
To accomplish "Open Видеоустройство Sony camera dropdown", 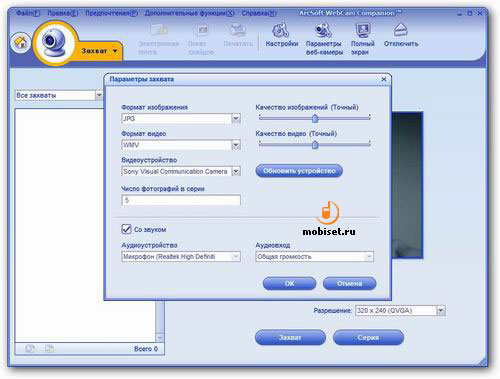I will 236,171.
